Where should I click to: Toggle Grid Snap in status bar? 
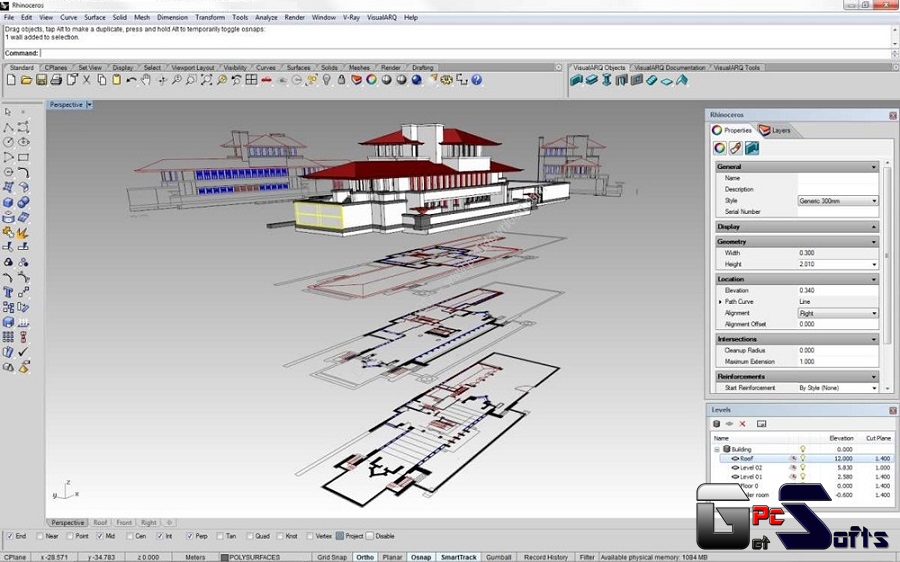[x=332, y=557]
